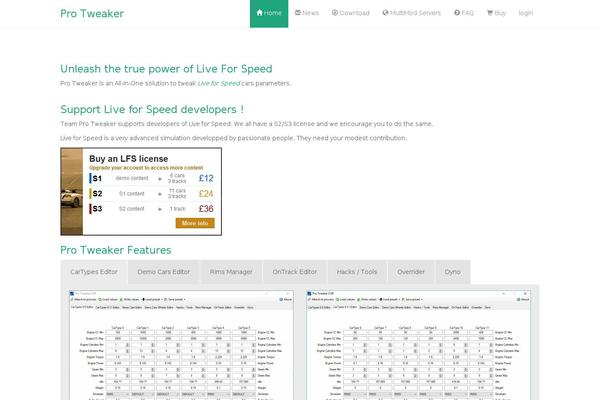Image resolution: width=600 pixels, height=400 pixels.
Task: Click the question mark icon beside FAQ
Action: click(457, 13)
